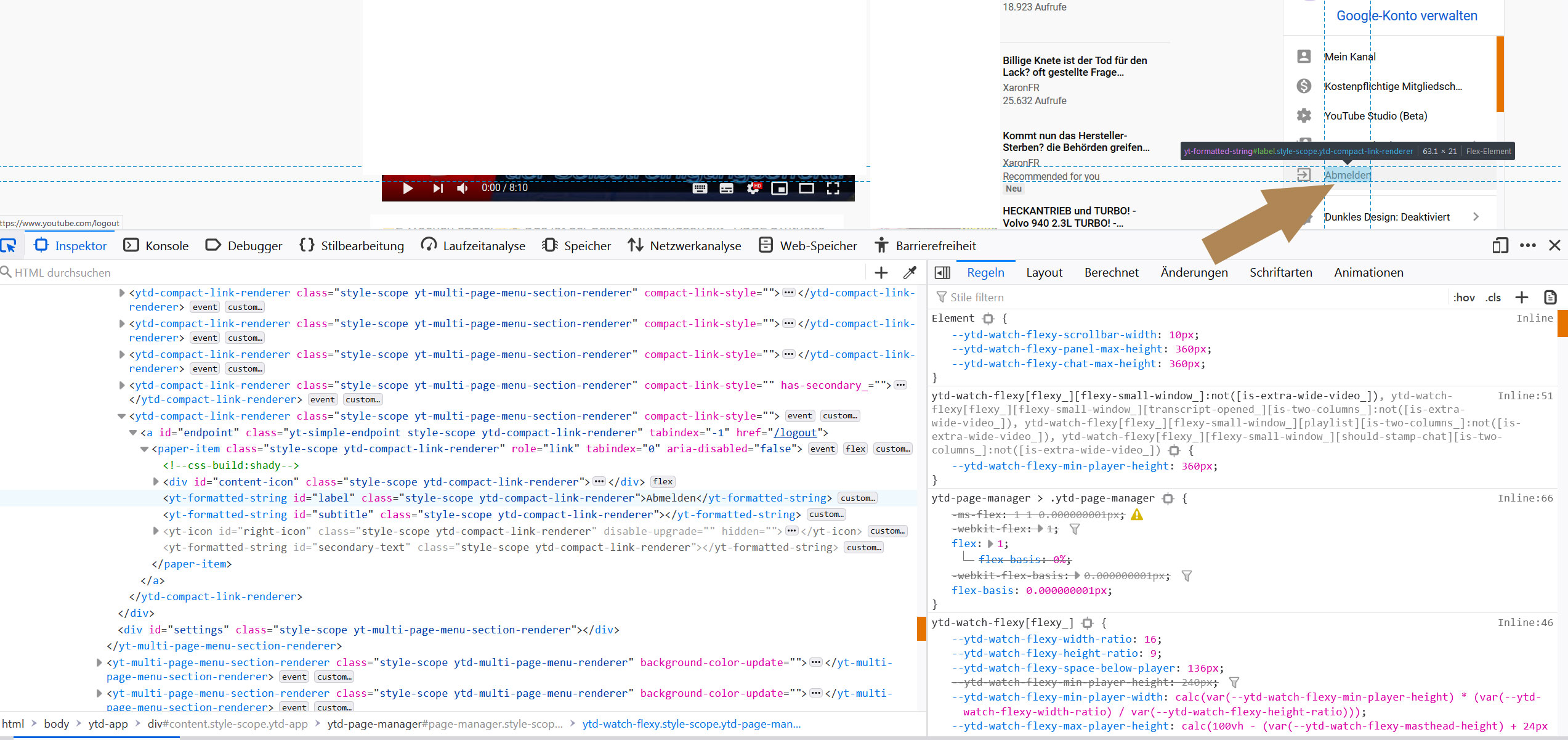Toggle the :hov pseudo-class panel

[1463, 298]
